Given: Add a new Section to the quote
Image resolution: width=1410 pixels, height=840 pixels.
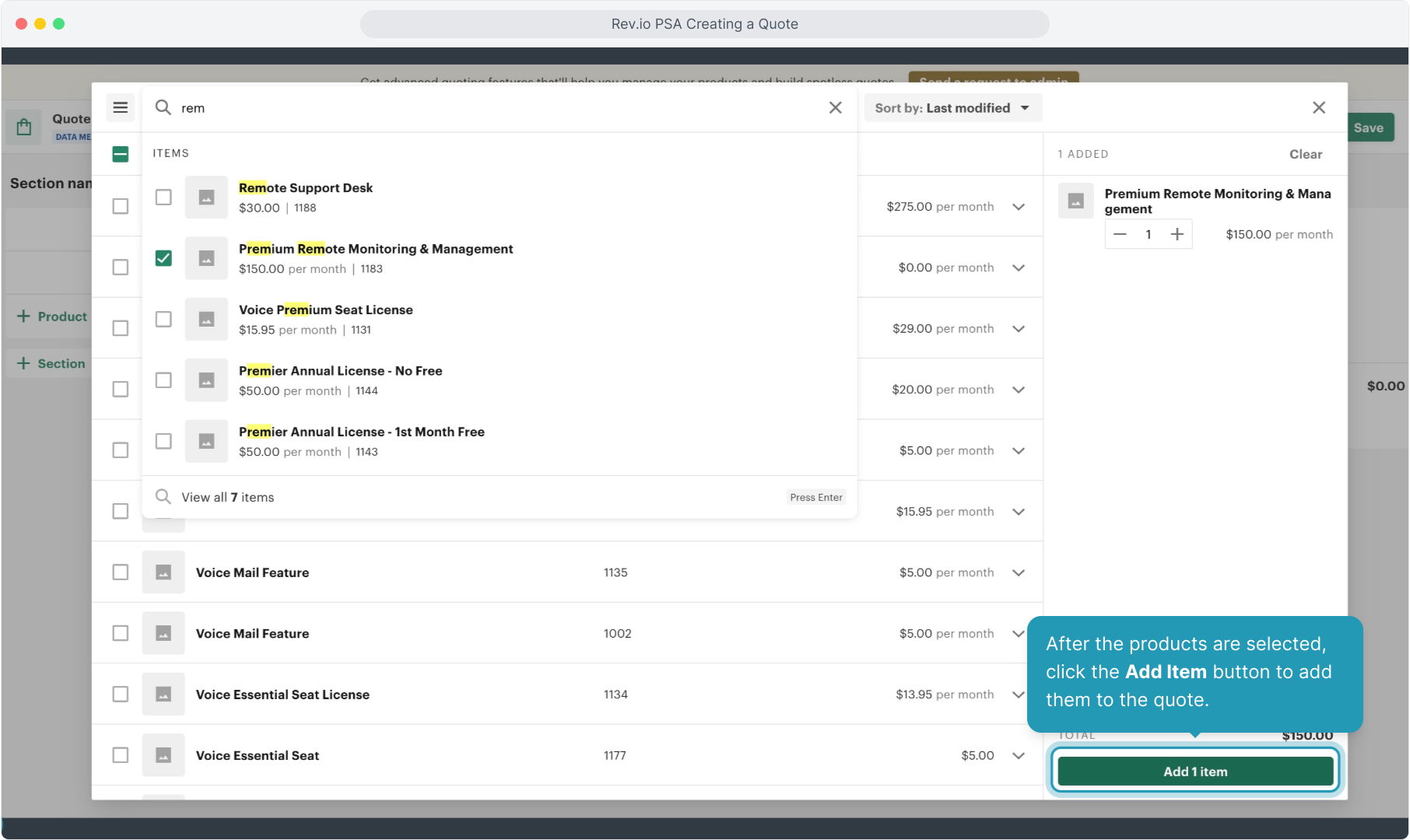Looking at the screenshot, I should click(51, 363).
